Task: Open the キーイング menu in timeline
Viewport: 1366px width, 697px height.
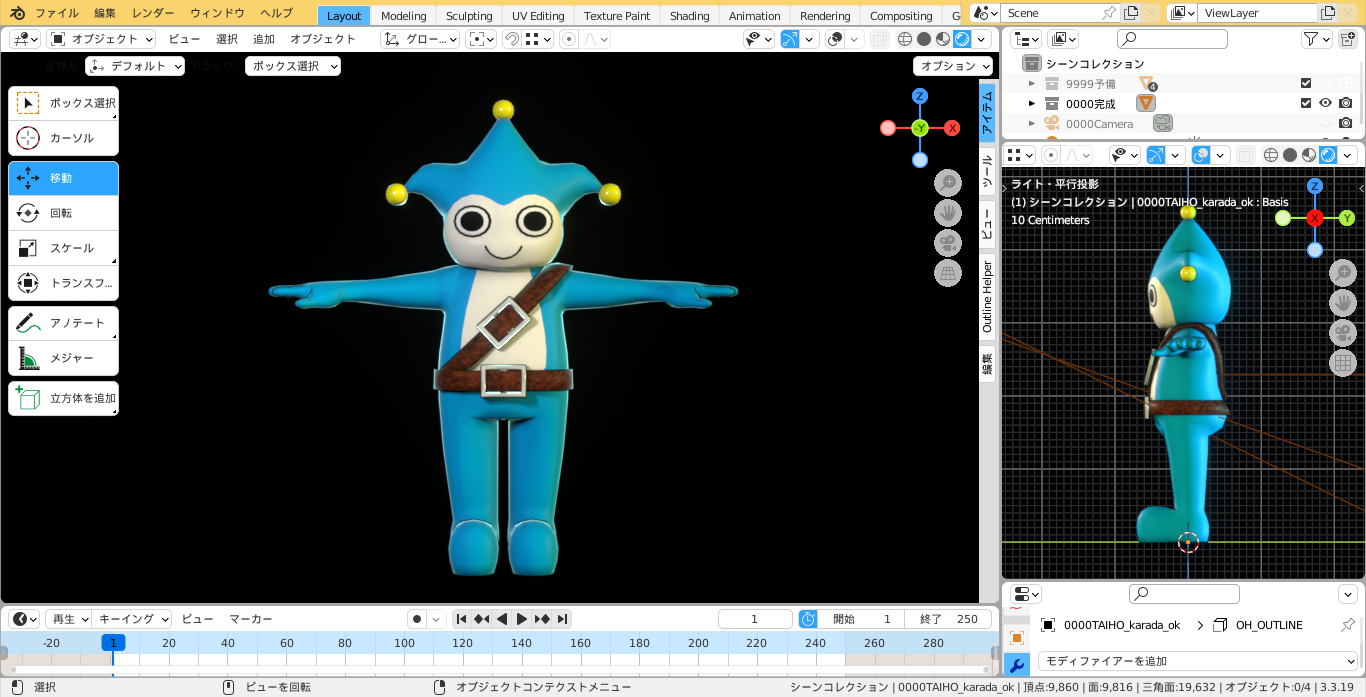Action: click(x=134, y=619)
